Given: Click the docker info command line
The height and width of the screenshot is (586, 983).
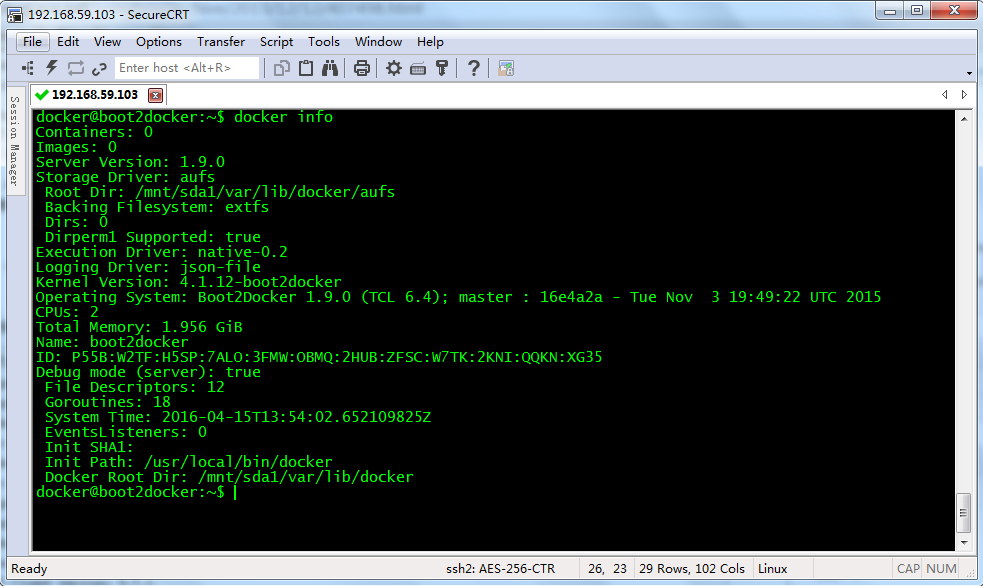Looking at the screenshot, I should (x=184, y=117).
